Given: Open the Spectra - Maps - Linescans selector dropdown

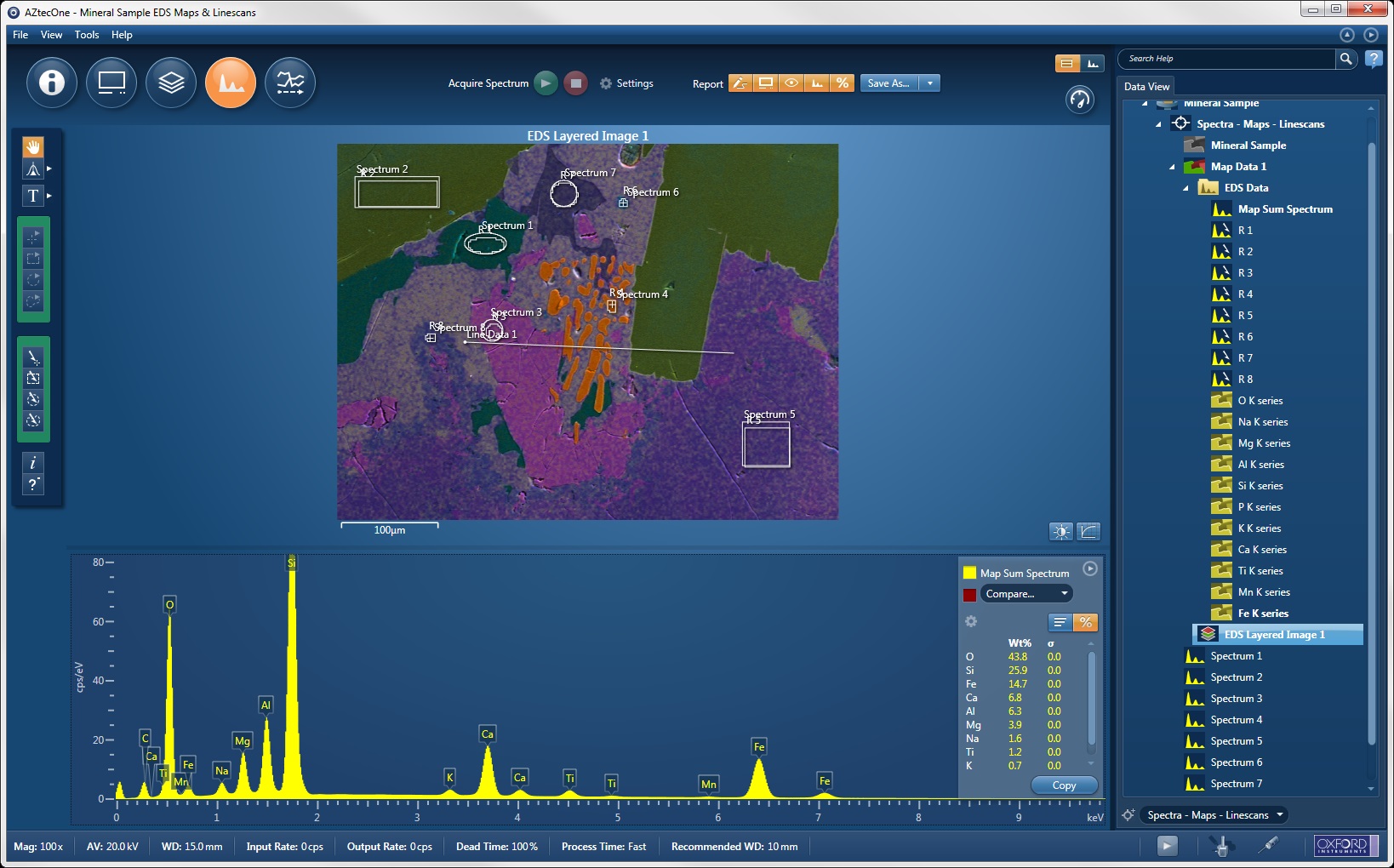Looking at the screenshot, I should [x=1281, y=814].
